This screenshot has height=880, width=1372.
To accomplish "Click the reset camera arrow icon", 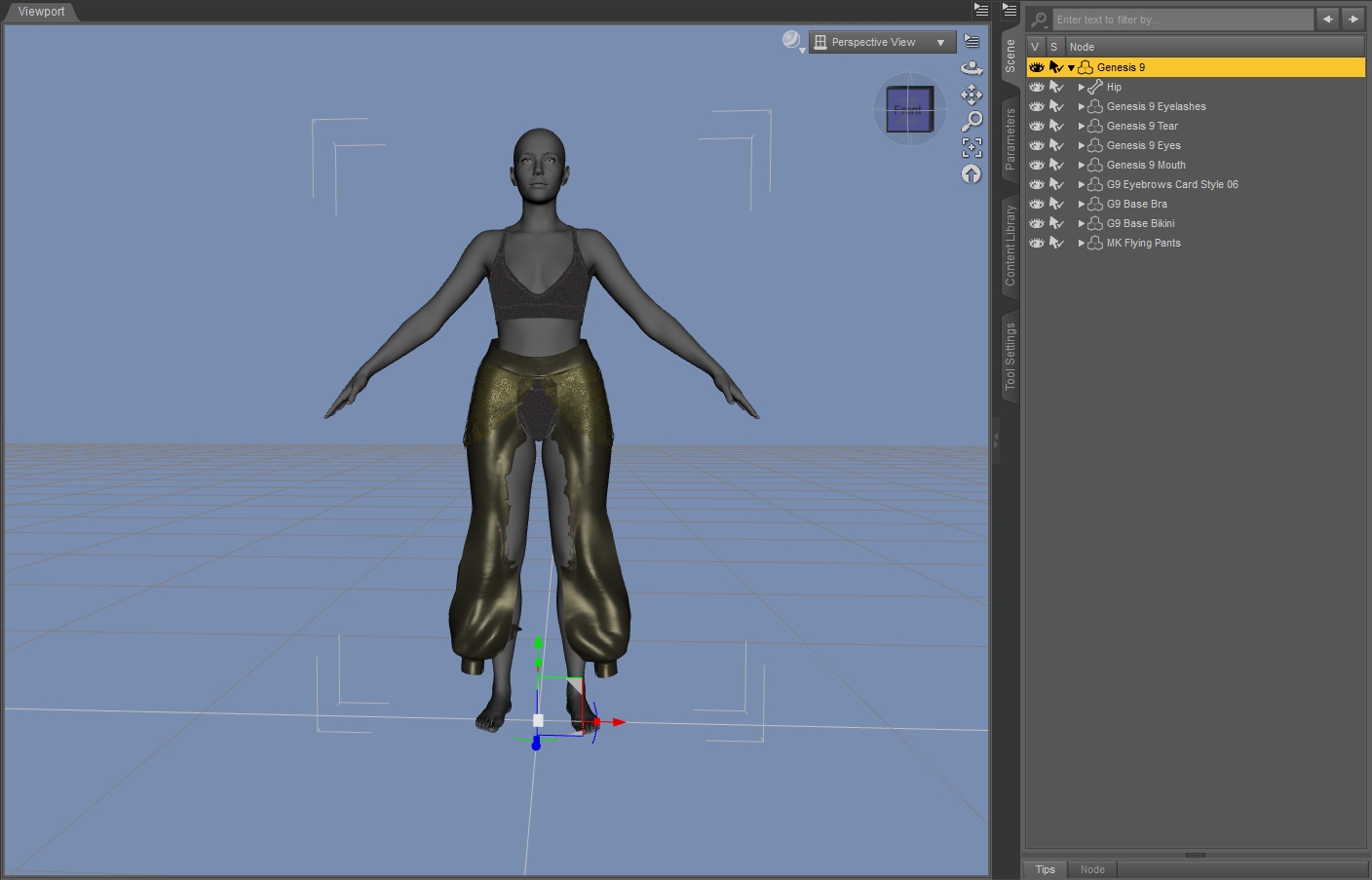I will coord(972,173).
